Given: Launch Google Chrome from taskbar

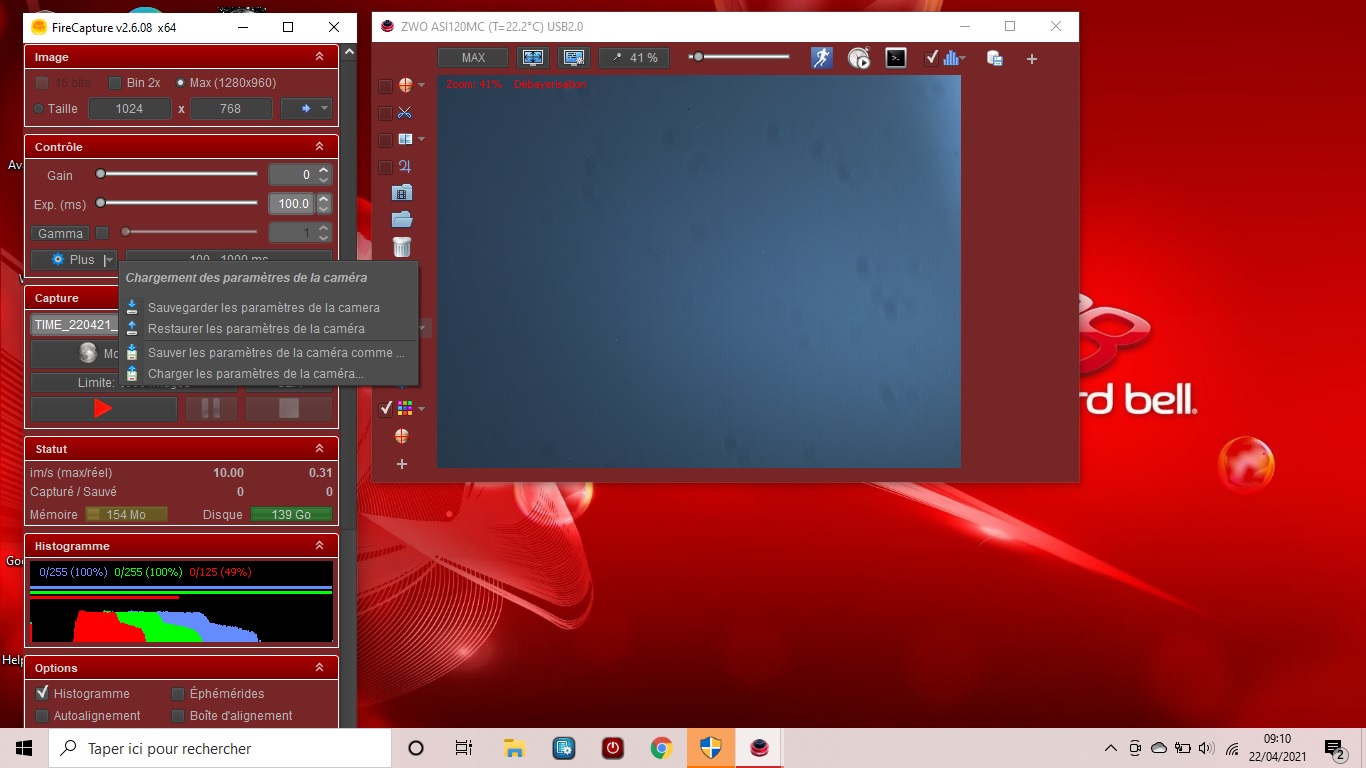Looking at the screenshot, I should pos(661,748).
